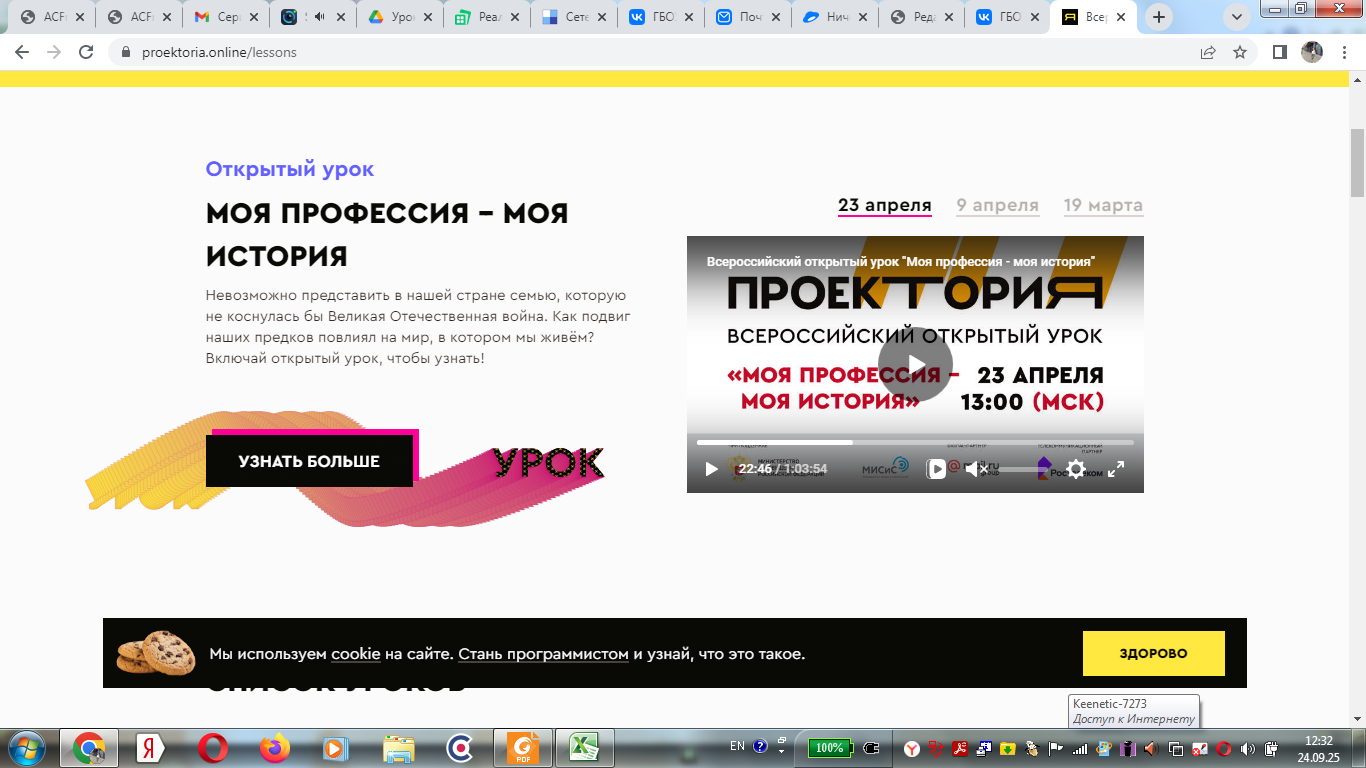Click the video progress bar
Image resolution: width=1366 pixels, height=768 pixels.
pyautogui.click(x=914, y=442)
